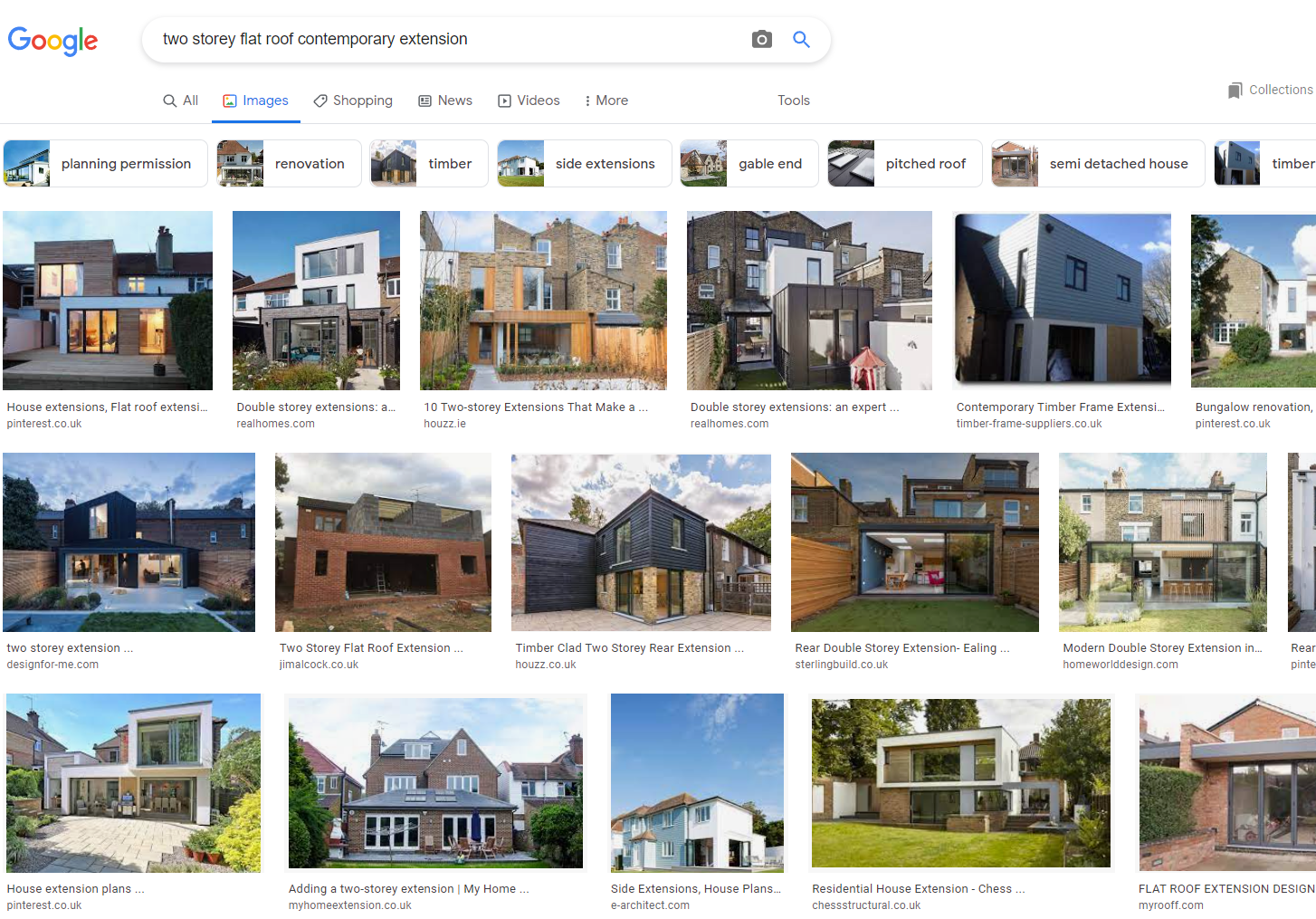Open the Tools options
The width and height of the screenshot is (1316, 919).
(793, 101)
